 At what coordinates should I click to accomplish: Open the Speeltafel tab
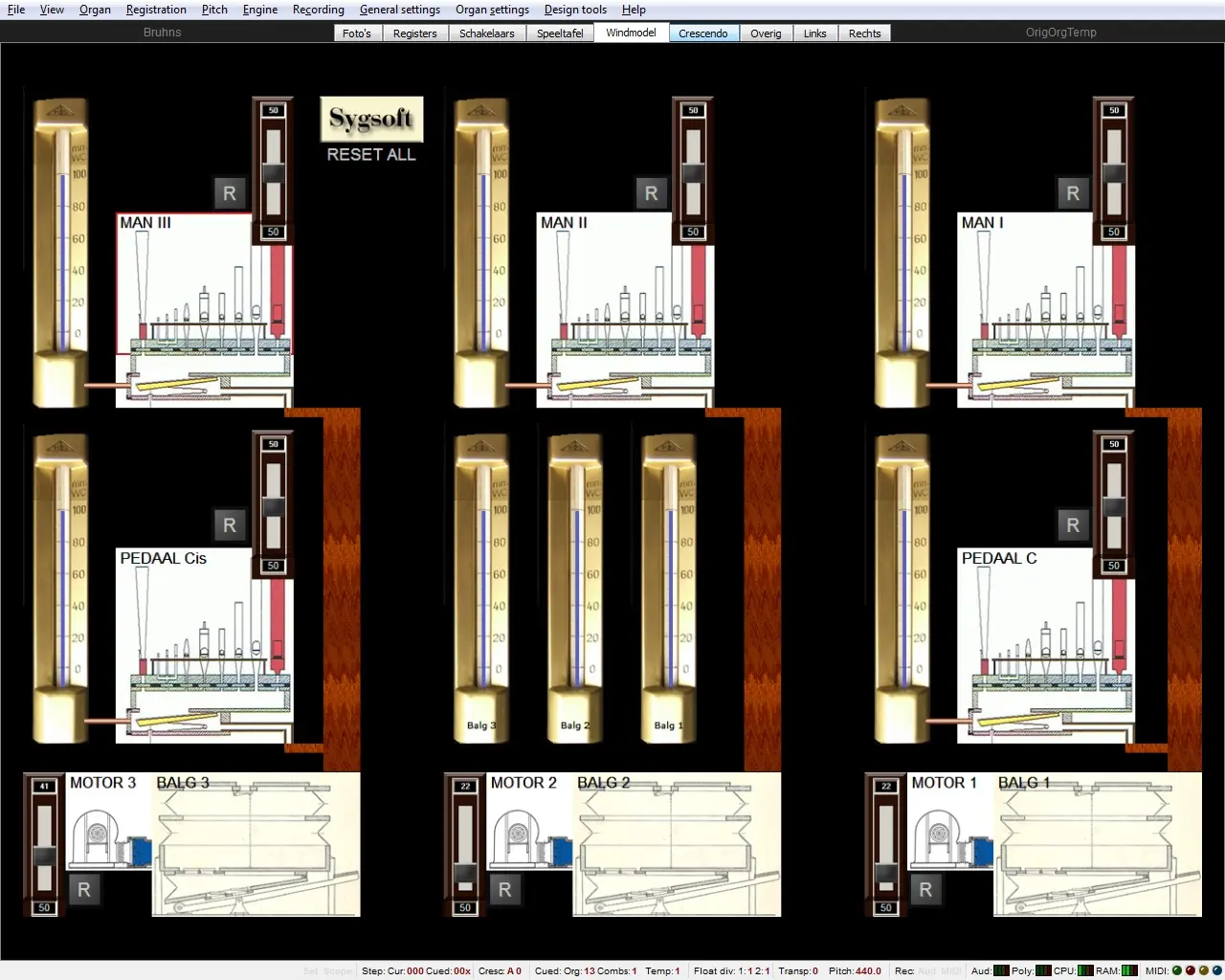(560, 33)
